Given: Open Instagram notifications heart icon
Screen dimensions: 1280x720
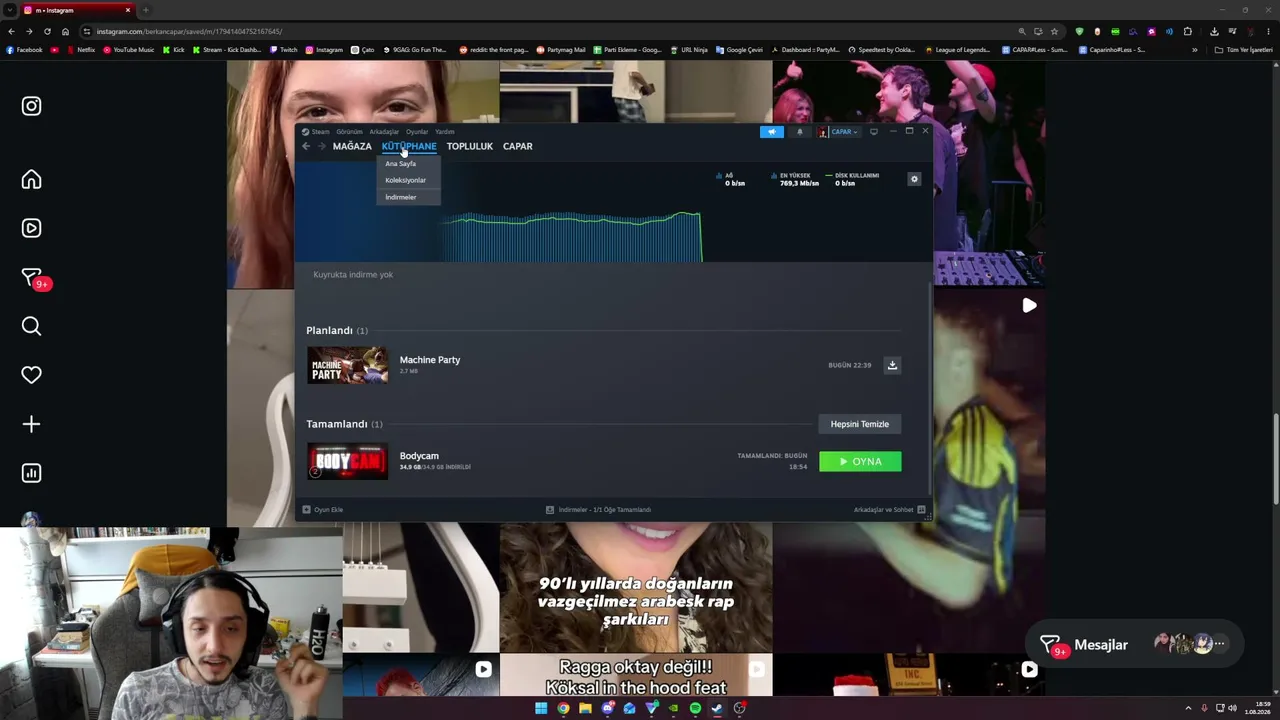Looking at the screenshot, I should 31,375.
